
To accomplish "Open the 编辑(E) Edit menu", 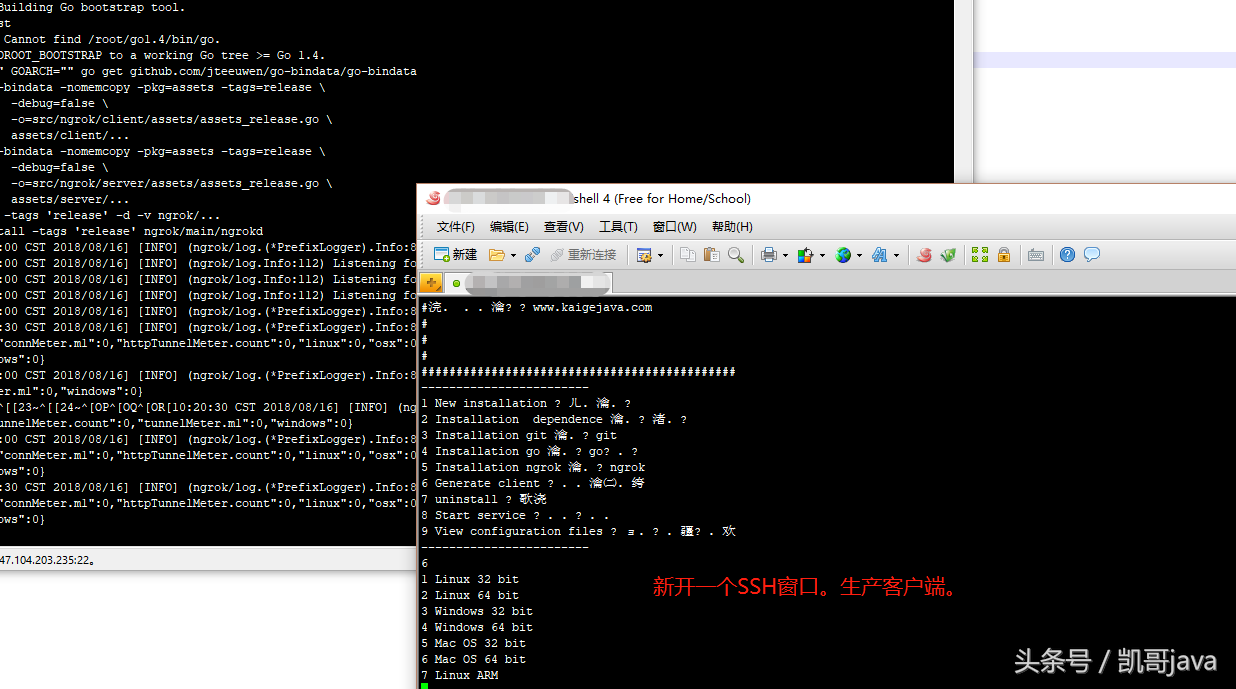I will (510, 227).
